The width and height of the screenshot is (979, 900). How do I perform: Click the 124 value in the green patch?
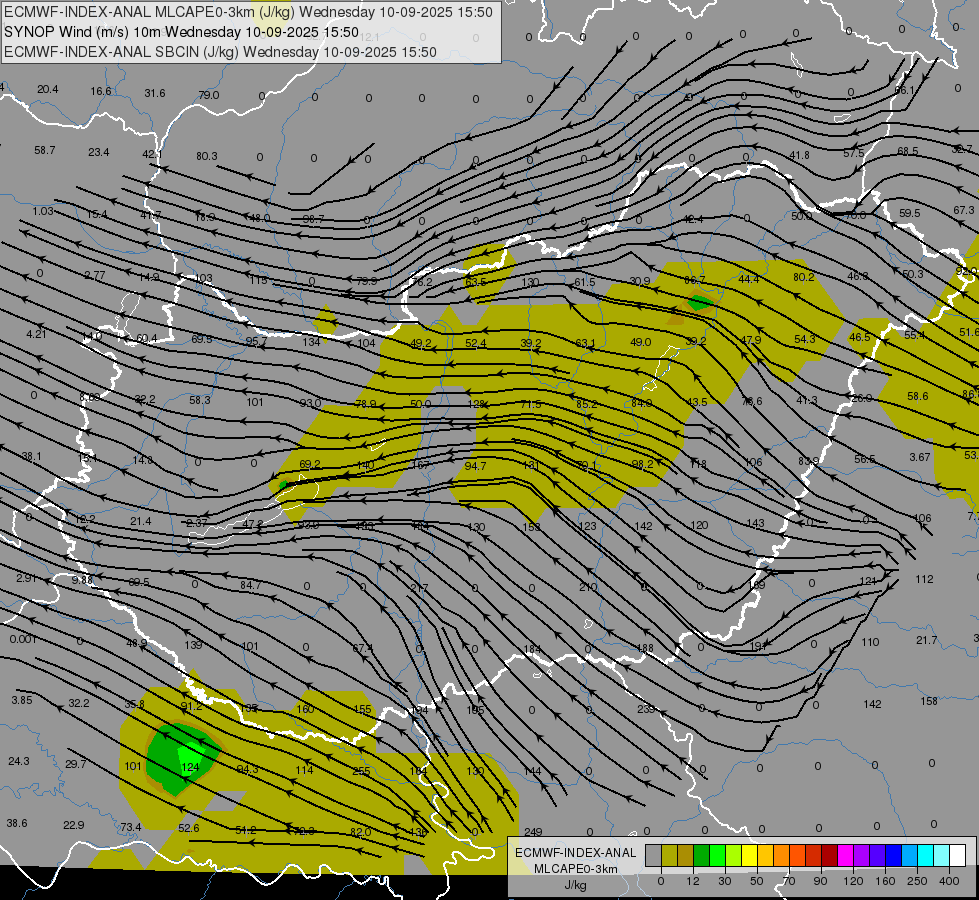[x=190, y=767]
